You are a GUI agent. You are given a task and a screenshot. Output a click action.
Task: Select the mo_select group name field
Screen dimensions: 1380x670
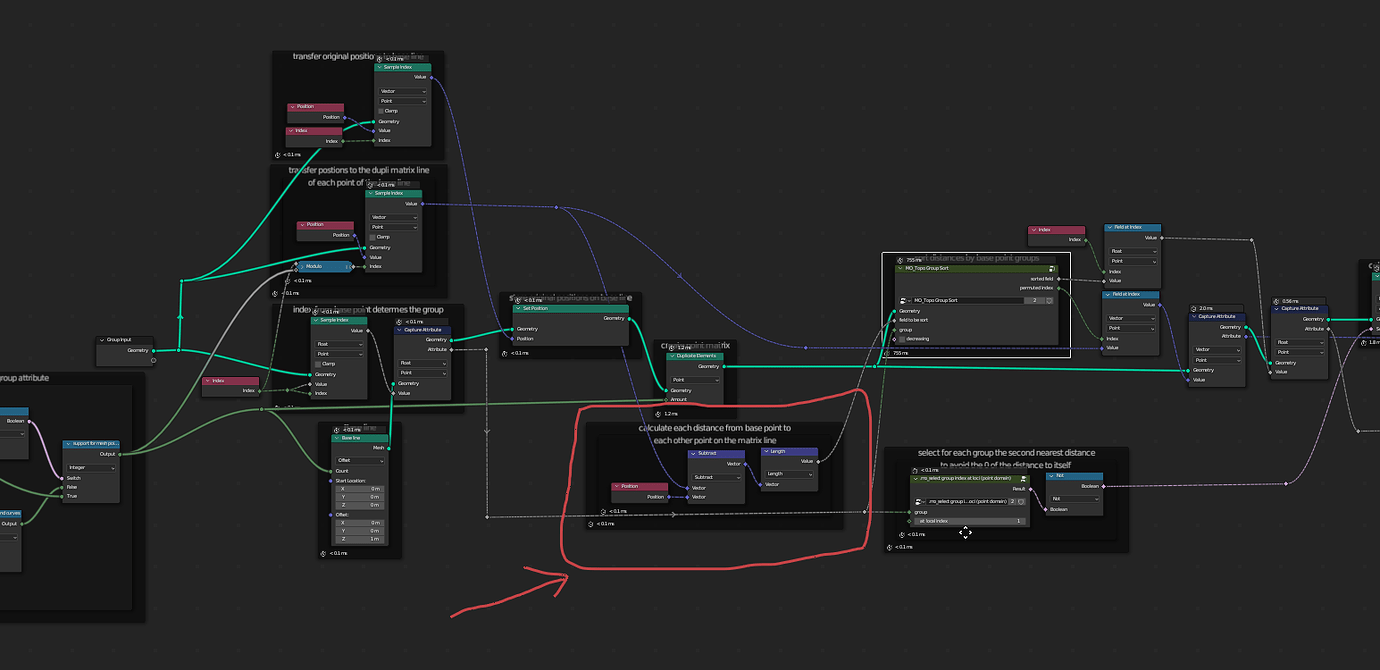pyautogui.click(x=967, y=501)
